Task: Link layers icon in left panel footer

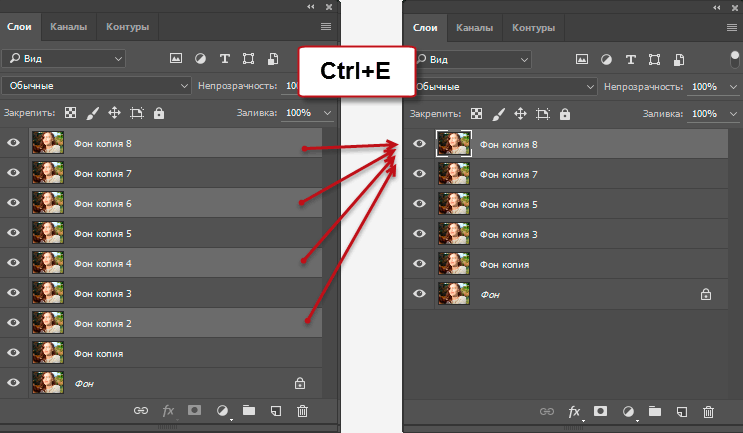Action: click(141, 411)
